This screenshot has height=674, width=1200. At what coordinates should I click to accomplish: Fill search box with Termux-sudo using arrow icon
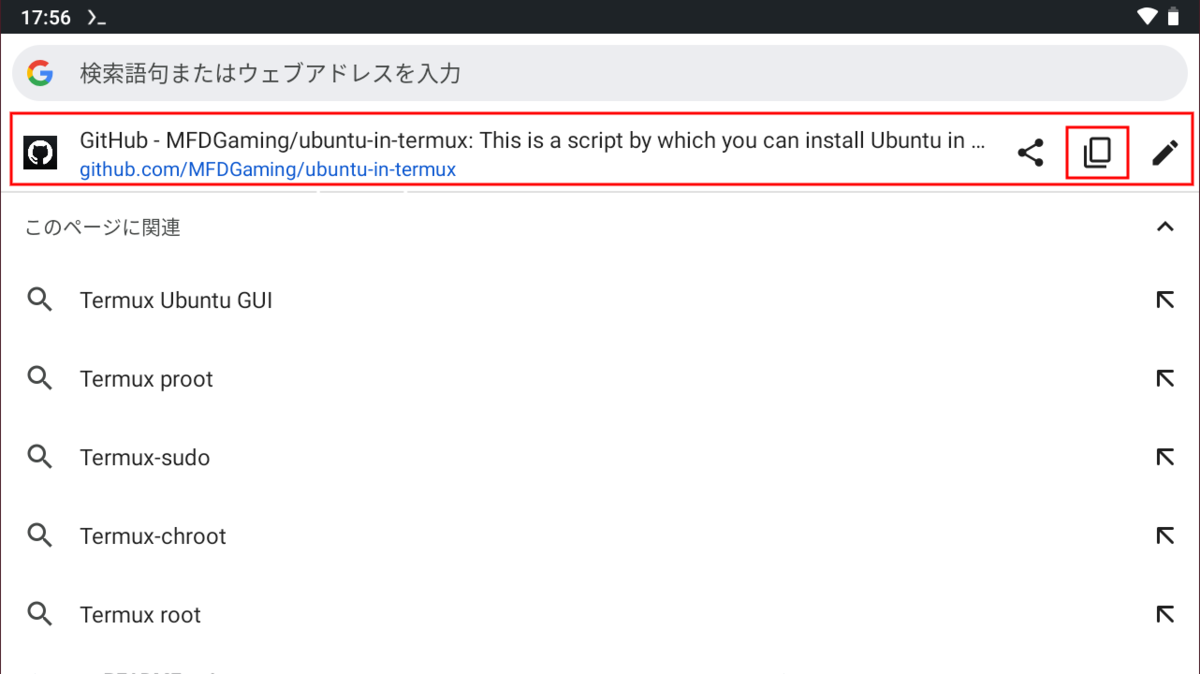(1165, 458)
